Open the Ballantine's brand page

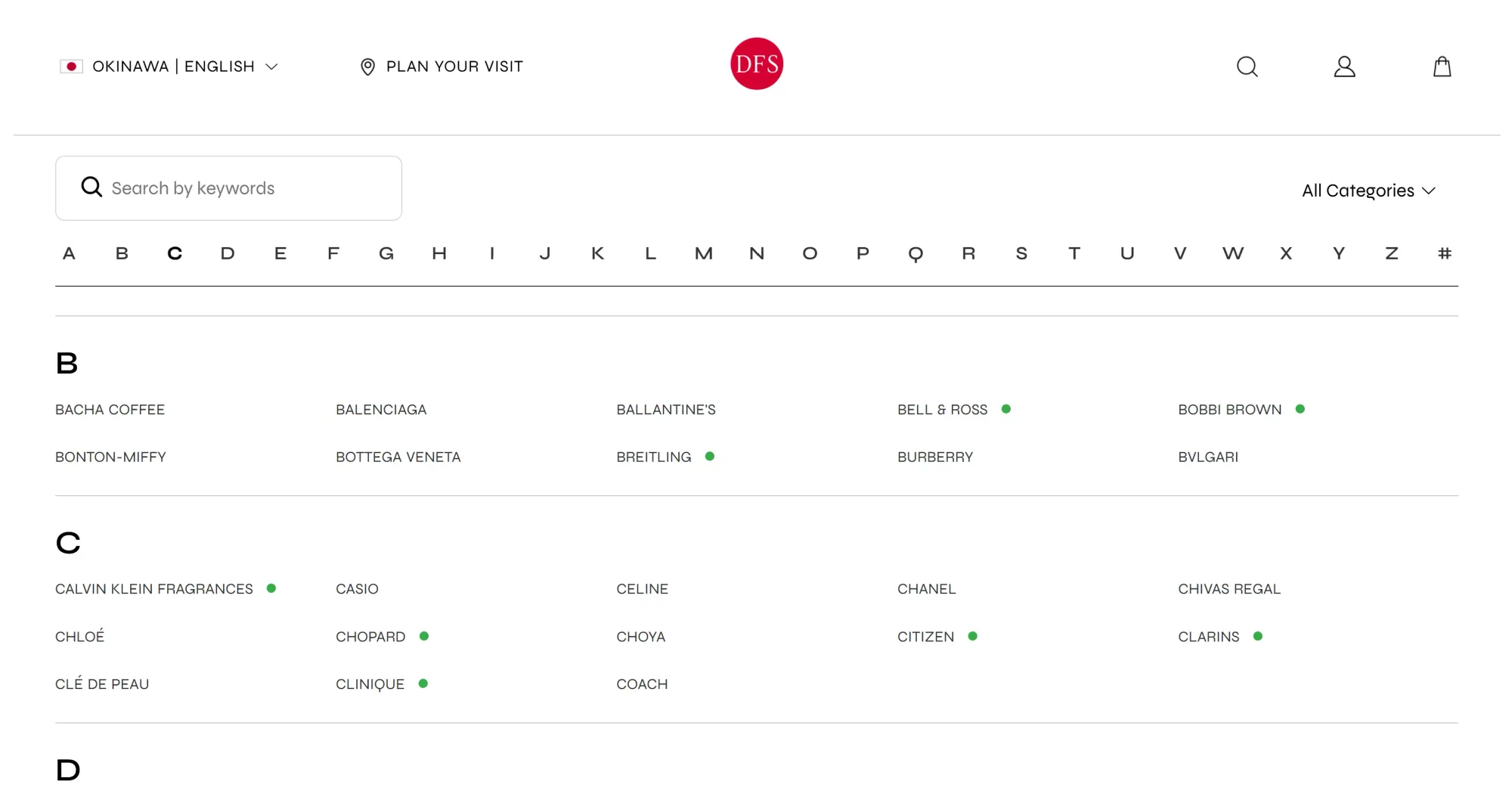pyautogui.click(x=666, y=410)
